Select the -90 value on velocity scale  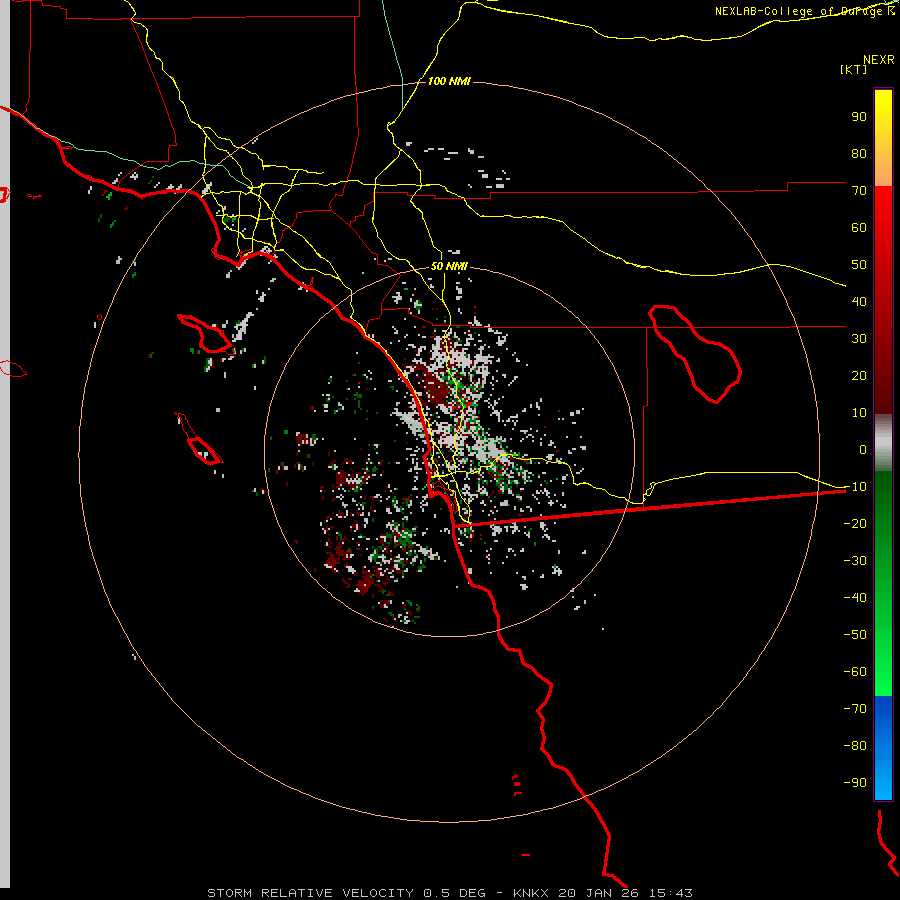855,783
